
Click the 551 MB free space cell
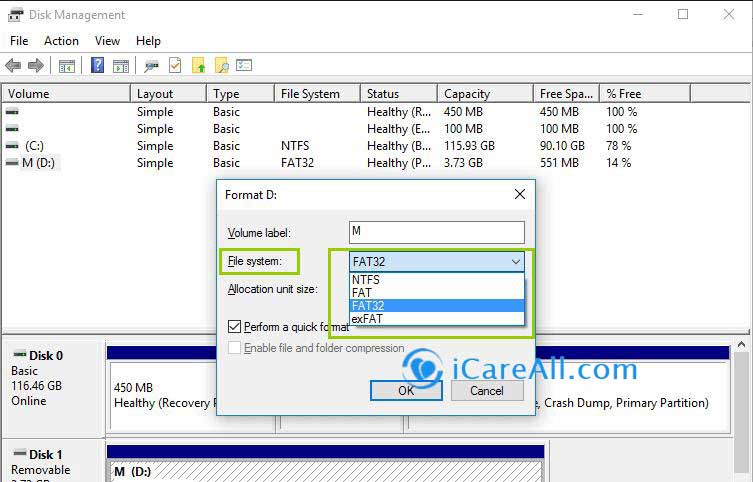[559, 163]
